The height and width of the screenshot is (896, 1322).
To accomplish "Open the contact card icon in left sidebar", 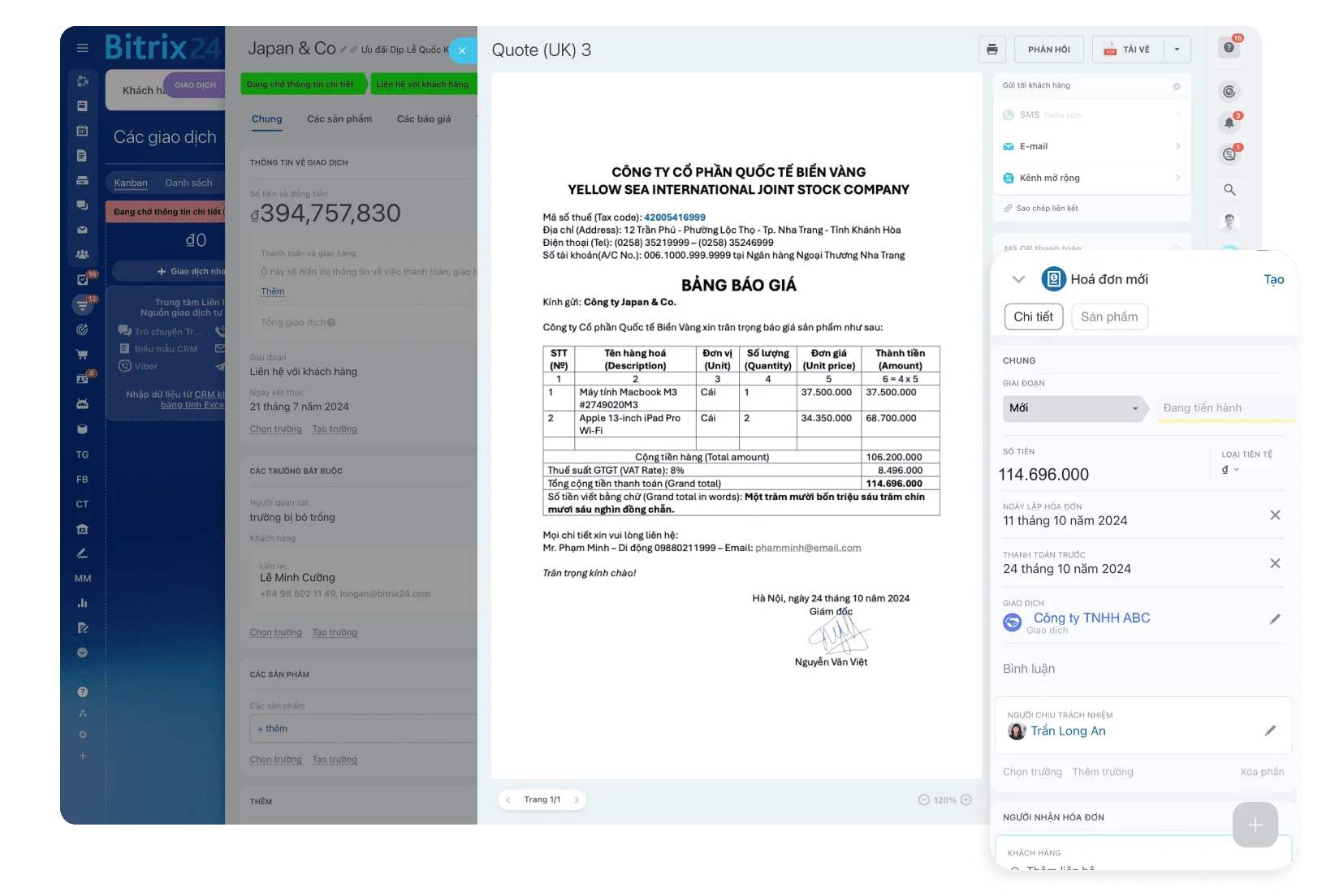I will pyautogui.click(x=82, y=379).
